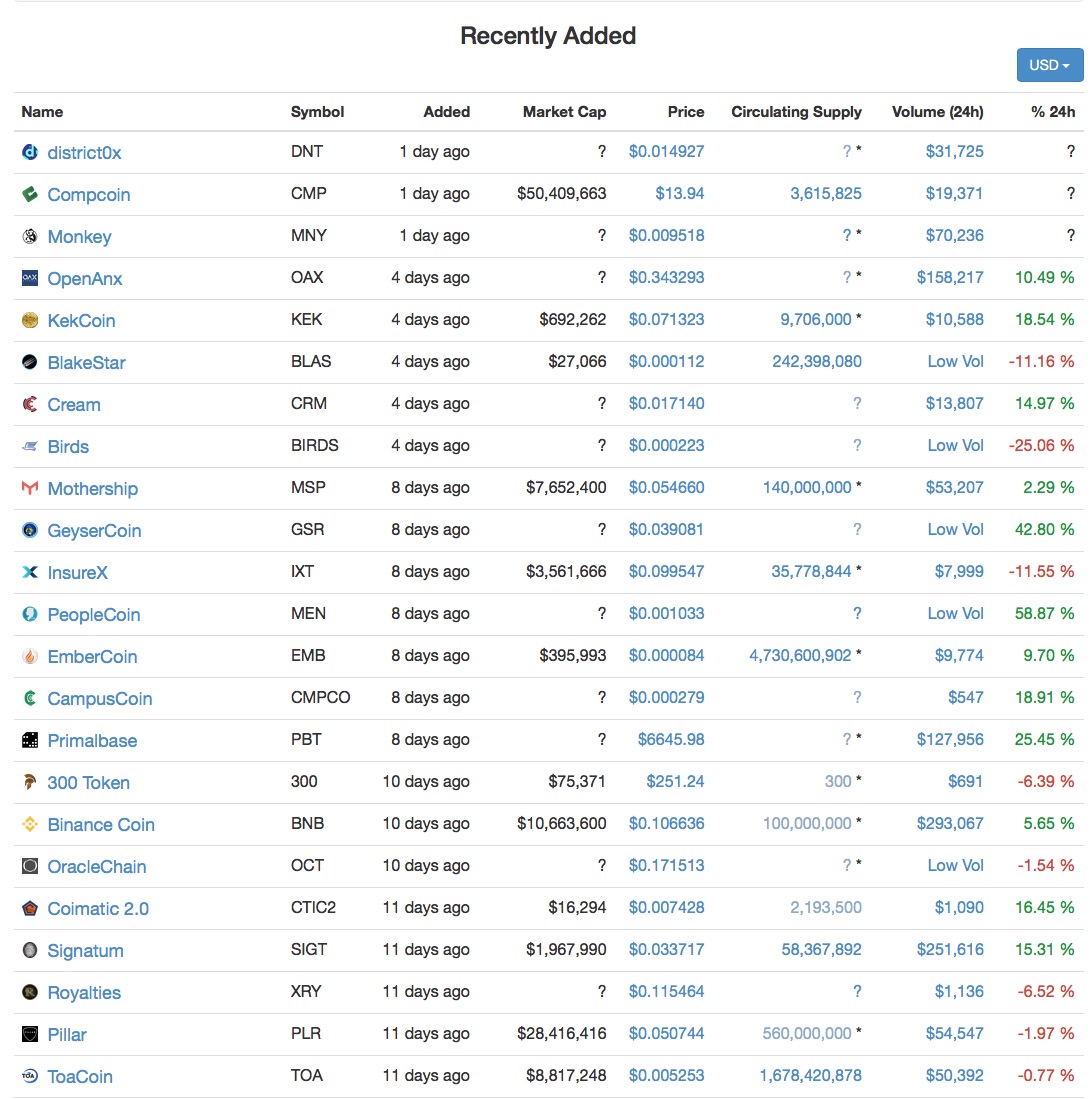The image size is (1090, 1099).
Task: Click Royalties price $0.115464
Action: coord(666,992)
